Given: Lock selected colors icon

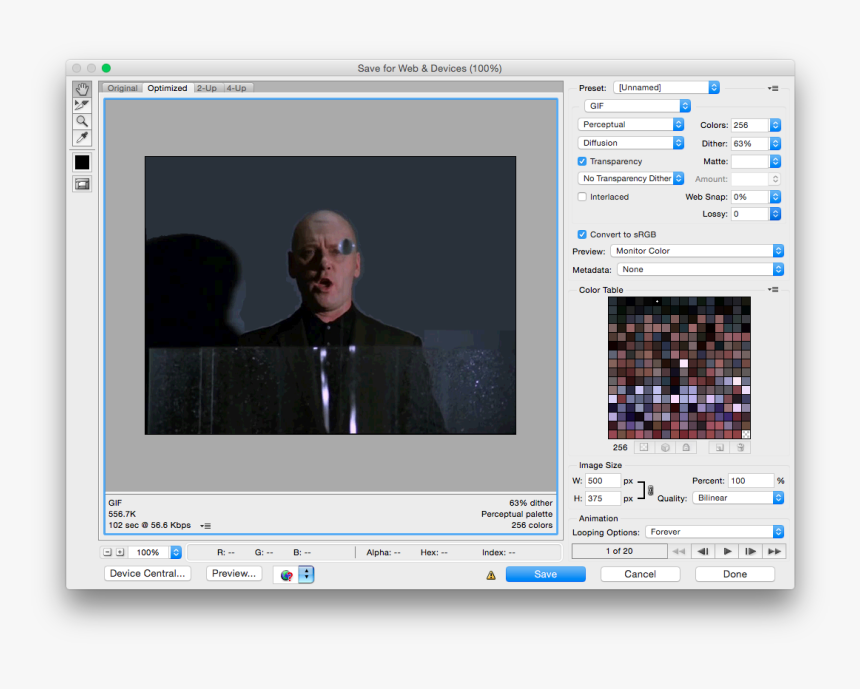Looking at the screenshot, I should pos(686,448).
